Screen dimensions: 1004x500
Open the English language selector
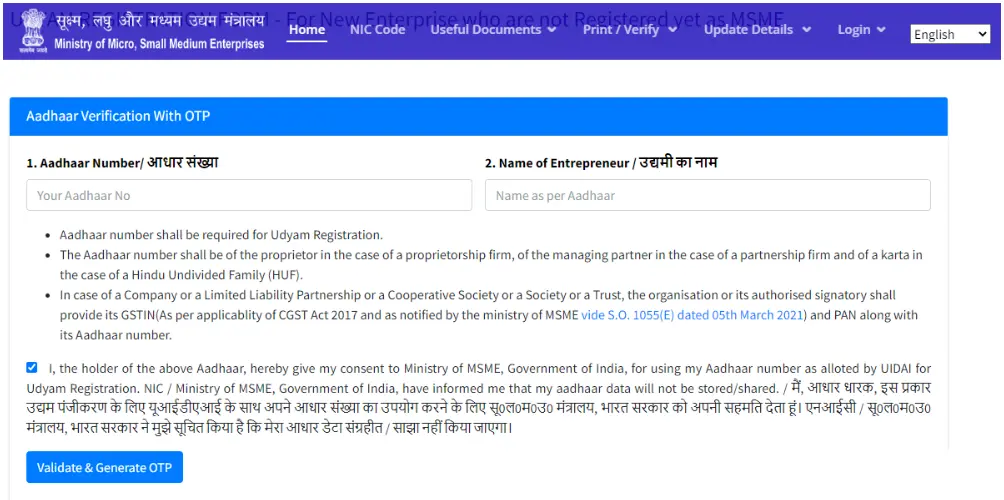tap(950, 35)
